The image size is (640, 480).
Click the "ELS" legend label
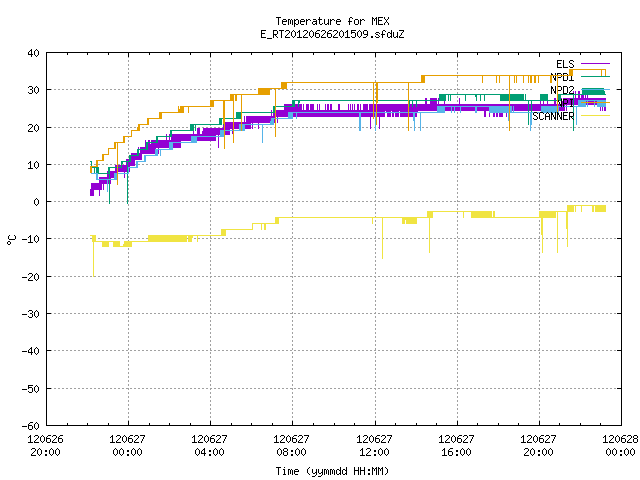coord(565,64)
